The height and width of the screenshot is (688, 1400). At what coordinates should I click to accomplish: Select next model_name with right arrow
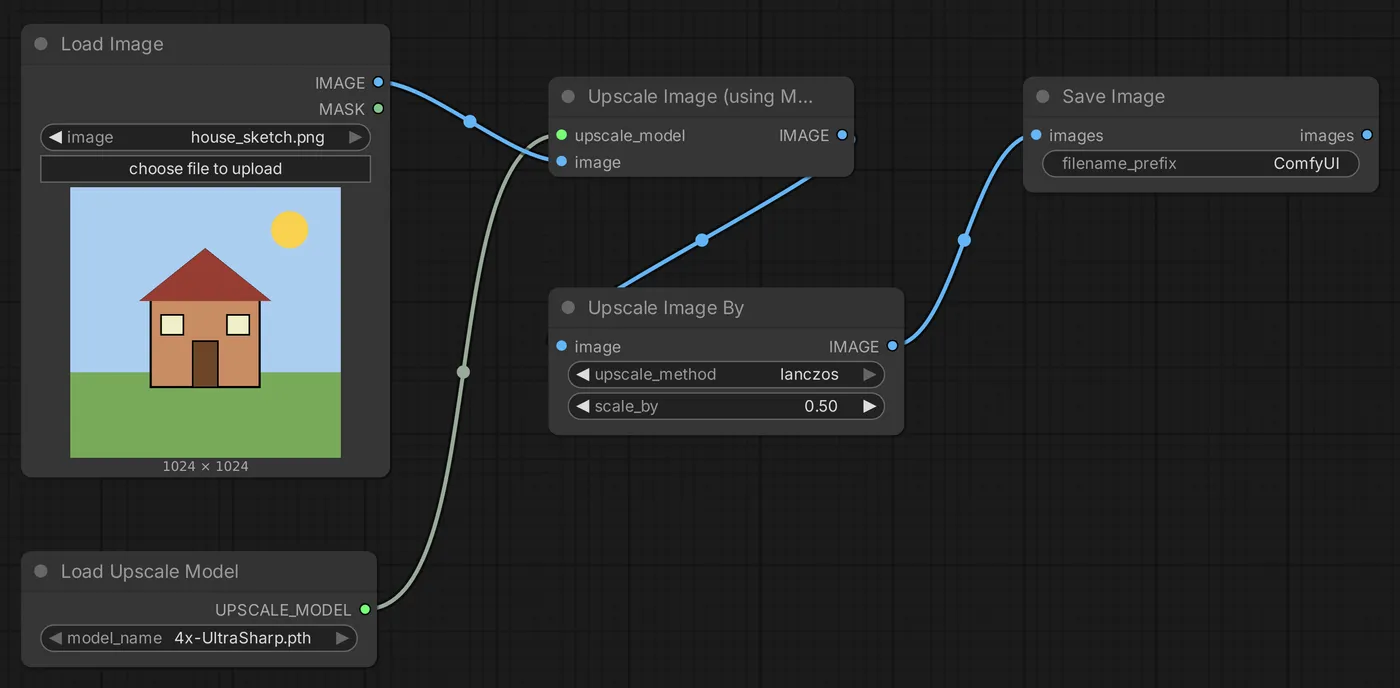(343, 638)
